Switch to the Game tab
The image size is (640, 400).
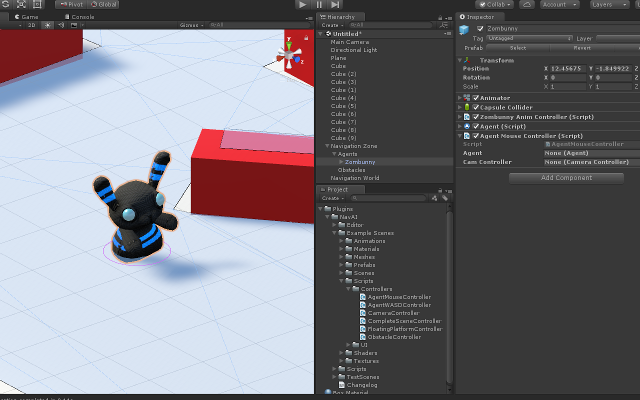27,17
